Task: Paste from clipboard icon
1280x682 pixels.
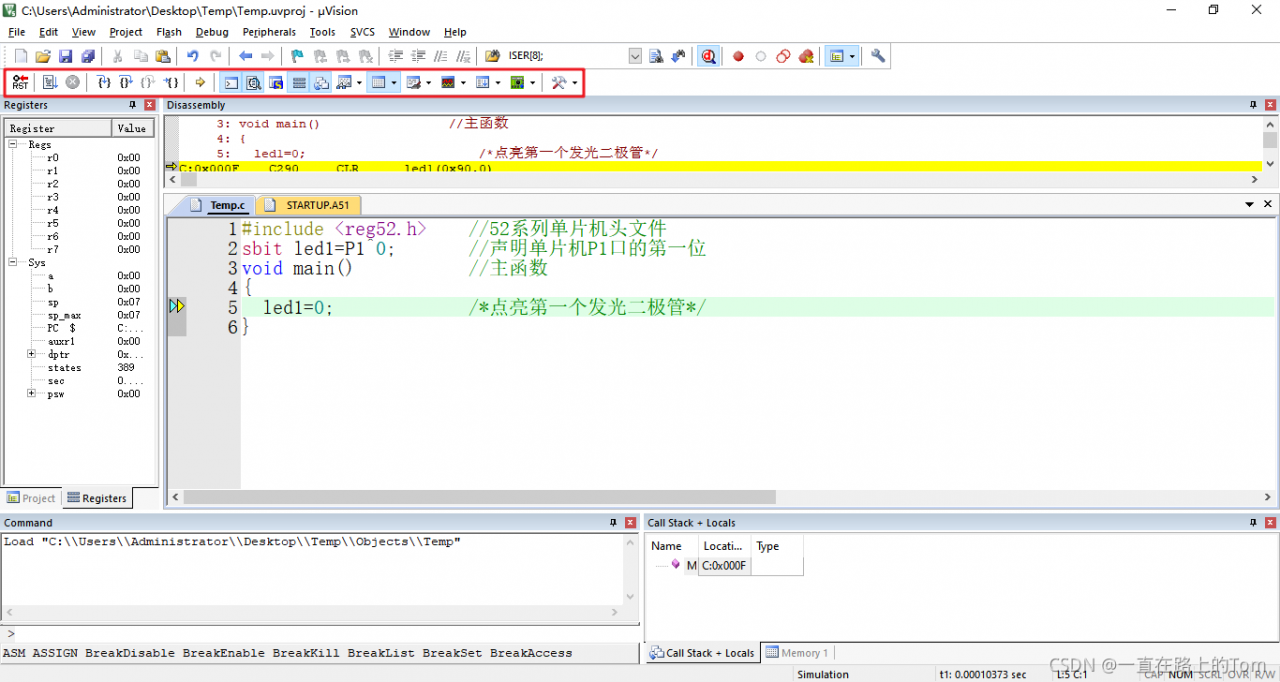Action: [162, 56]
